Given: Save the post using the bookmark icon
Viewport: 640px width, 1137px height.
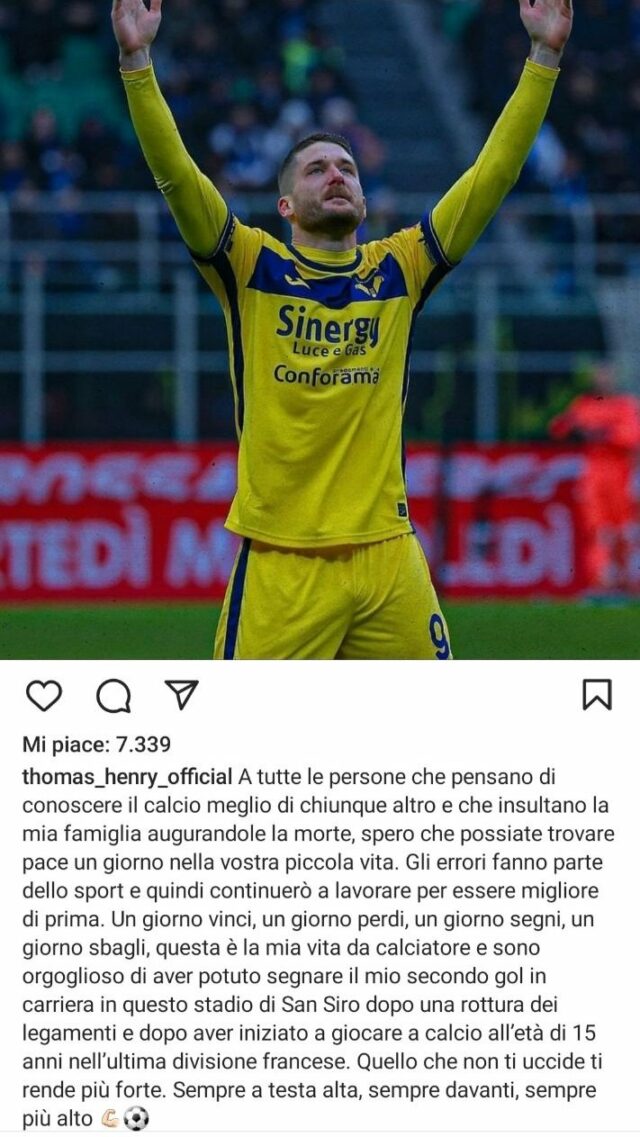Looking at the screenshot, I should [597, 695].
